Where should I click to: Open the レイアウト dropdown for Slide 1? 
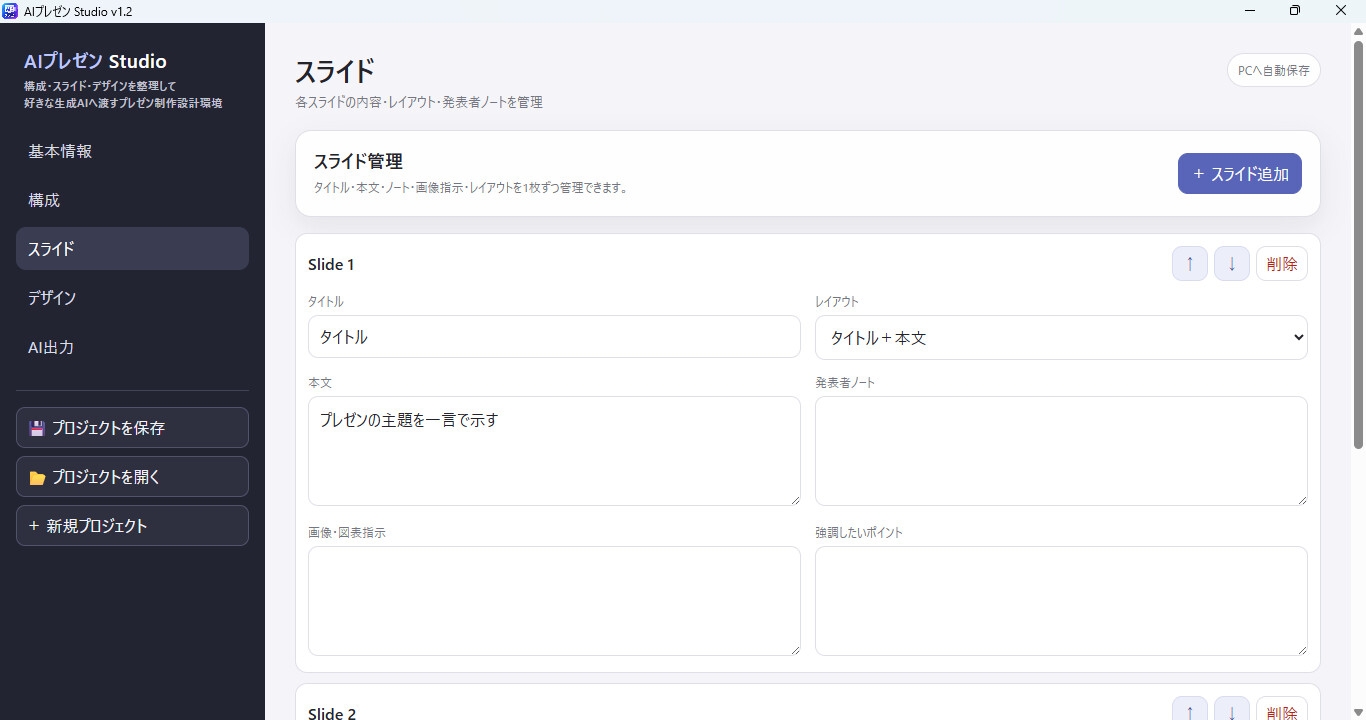(x=1061, y=337)
